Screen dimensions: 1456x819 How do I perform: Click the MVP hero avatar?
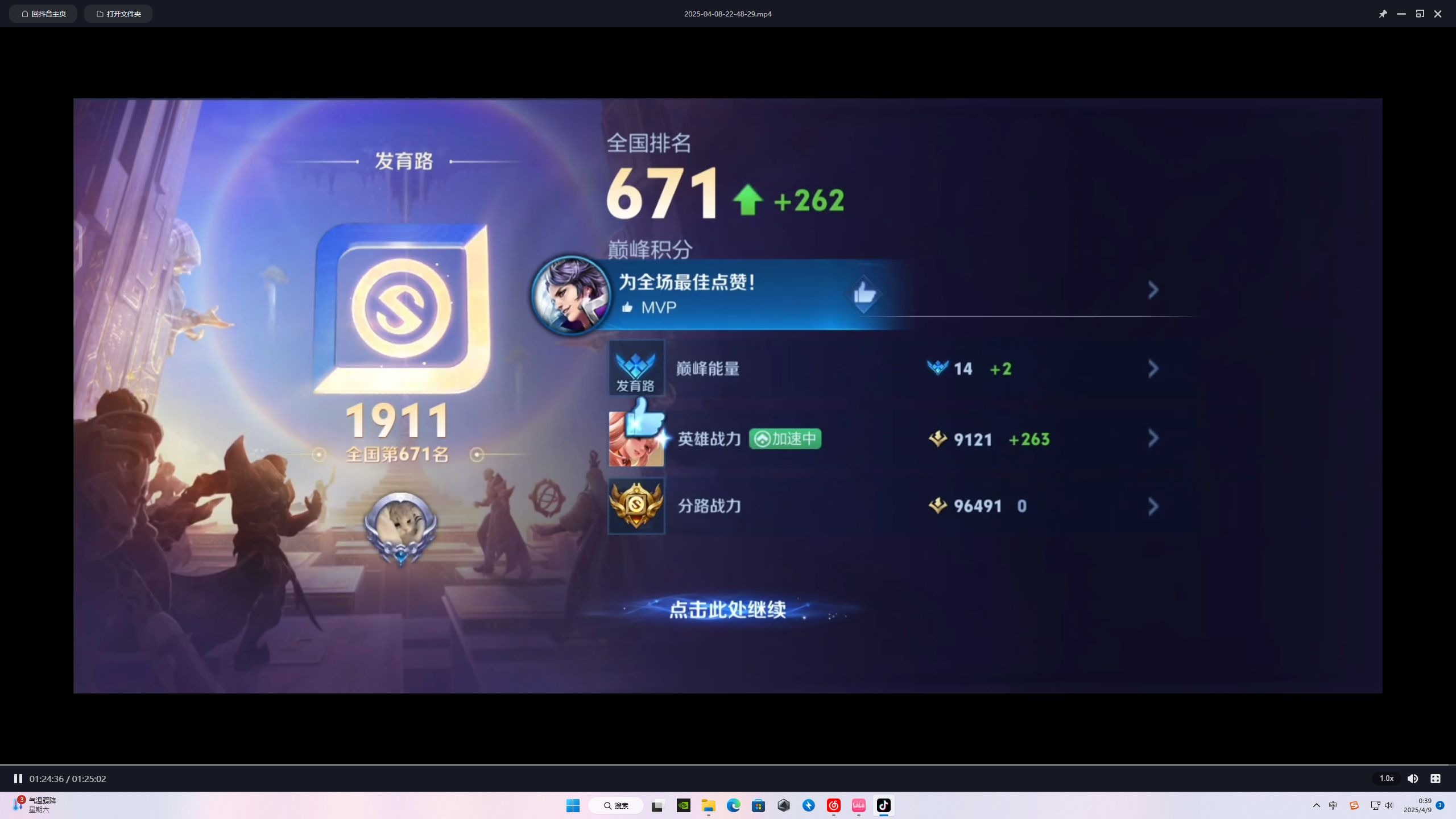tap(571, 295)
